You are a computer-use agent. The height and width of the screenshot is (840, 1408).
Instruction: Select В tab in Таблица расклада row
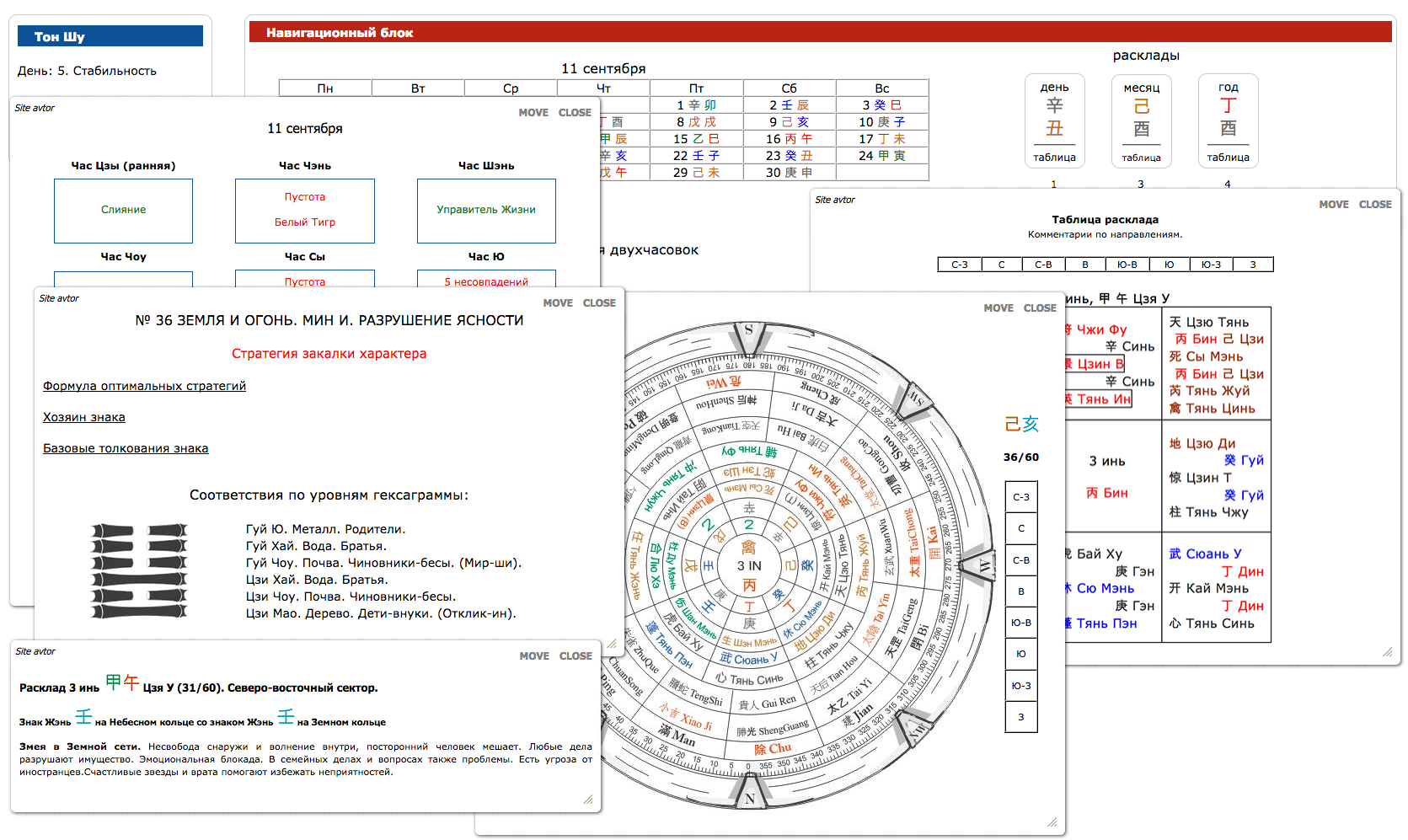[x=1085, y=265]
